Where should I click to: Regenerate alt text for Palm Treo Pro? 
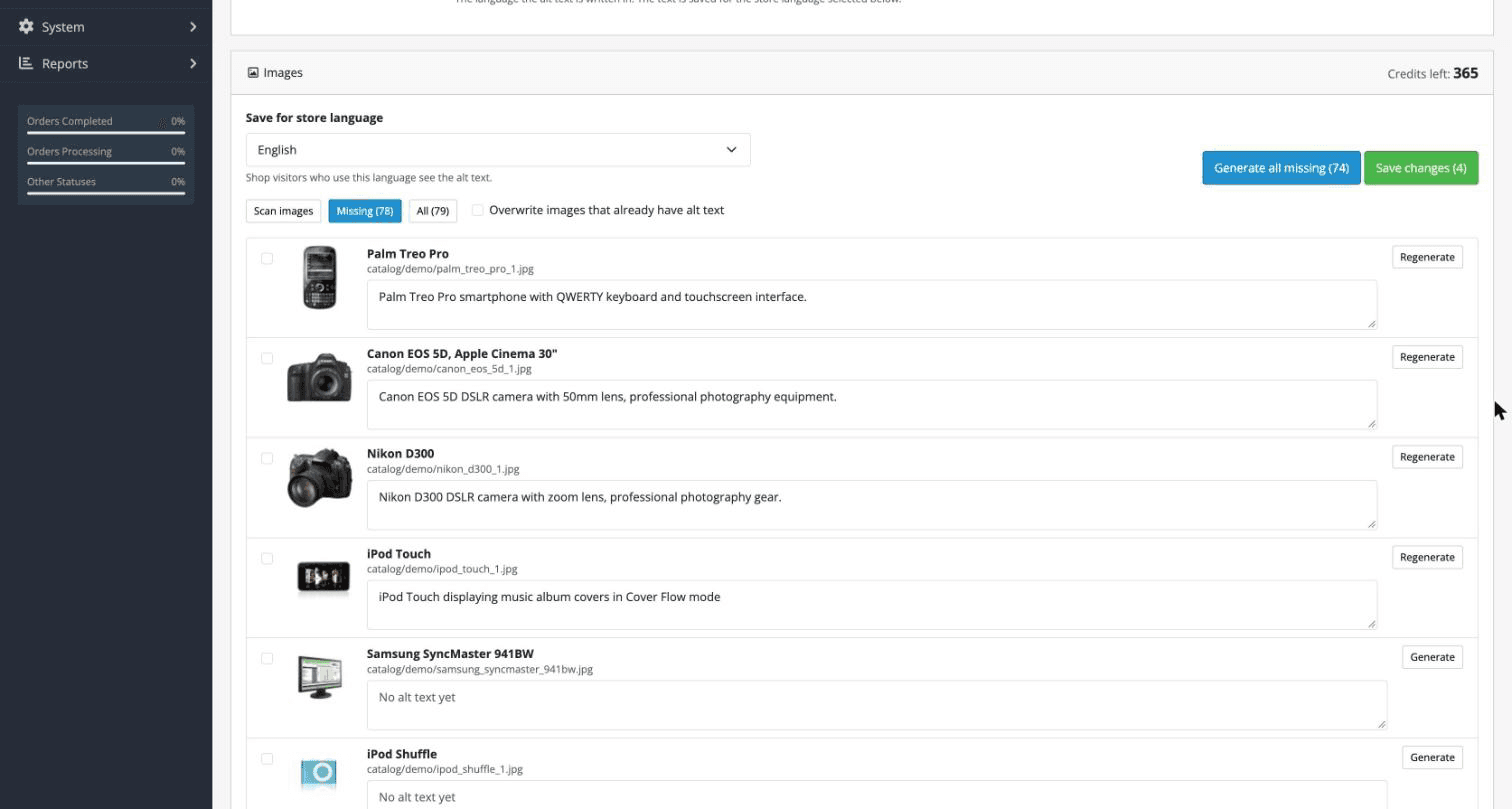(1427, 257)
